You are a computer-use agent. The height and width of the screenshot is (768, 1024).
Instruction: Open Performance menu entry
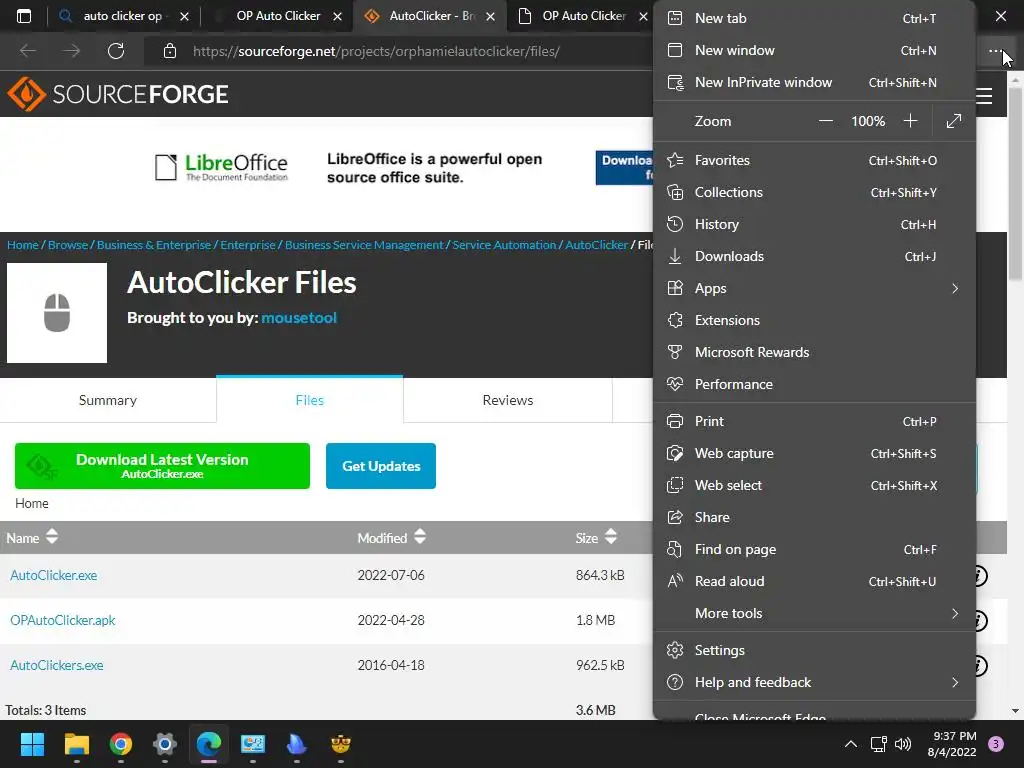point(814,384)
